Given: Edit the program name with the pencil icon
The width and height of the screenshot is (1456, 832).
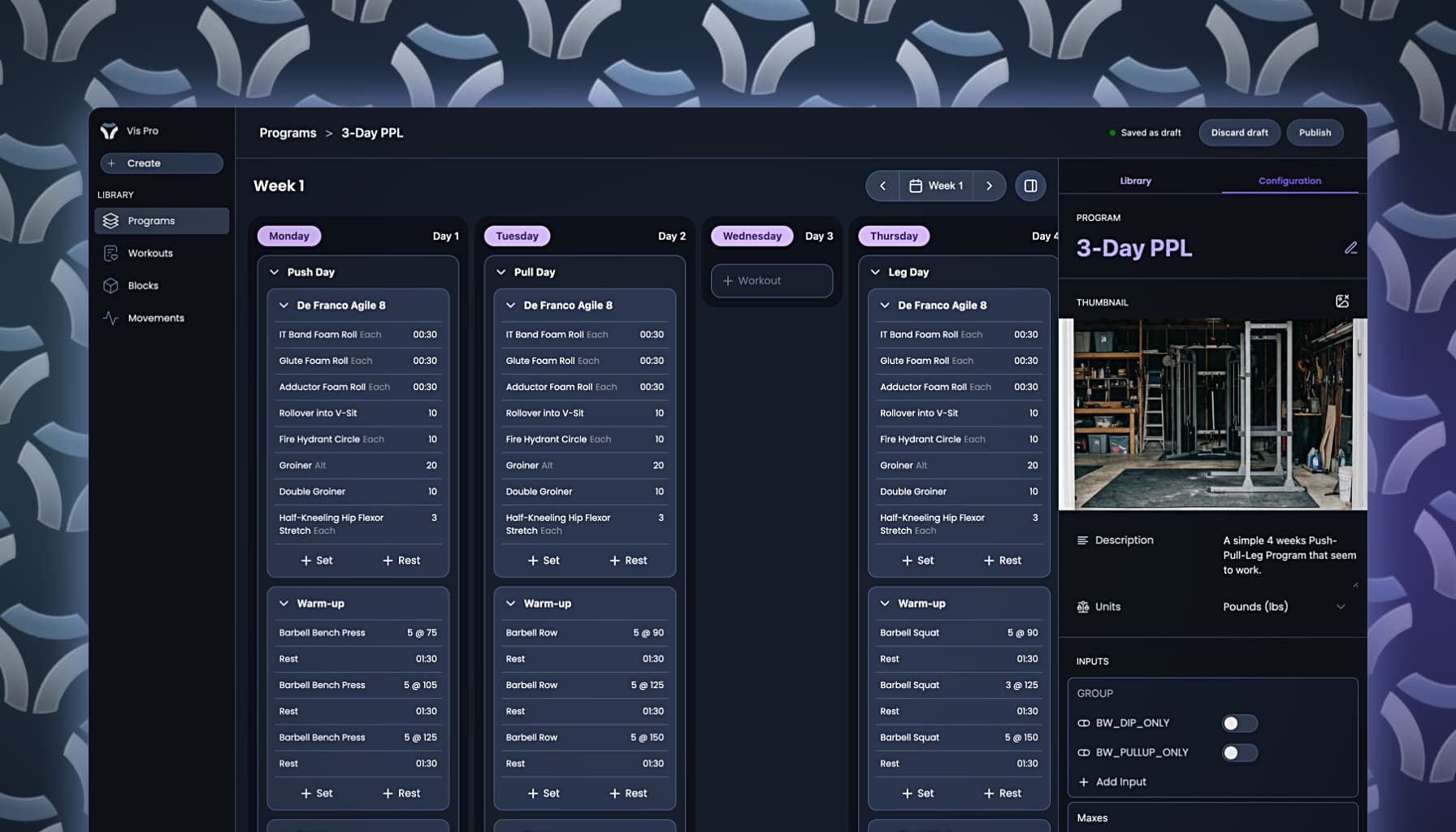Looking at the screenshot, I should [x=1351, y=248].
